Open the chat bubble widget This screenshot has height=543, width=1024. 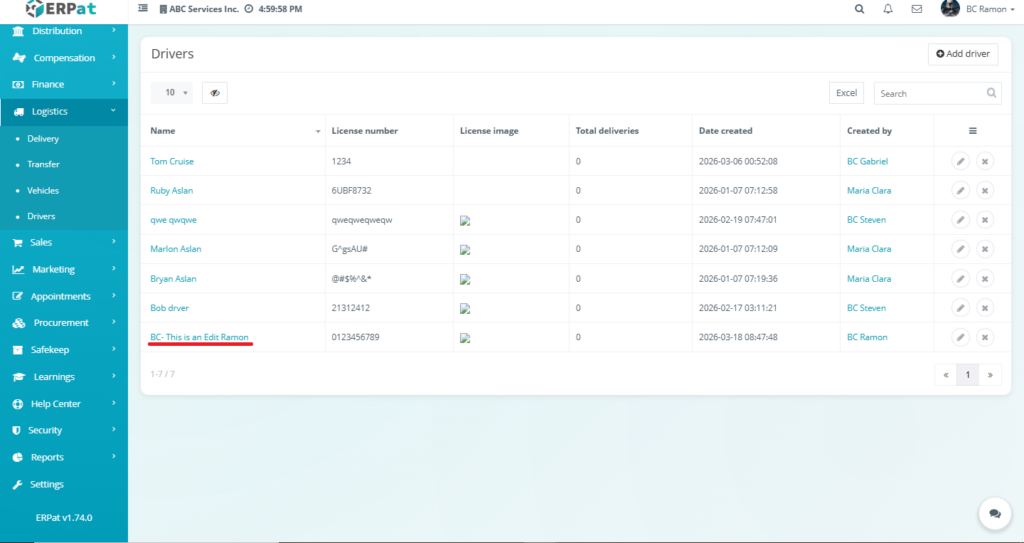pyautogui.click(x=994, y=513)
